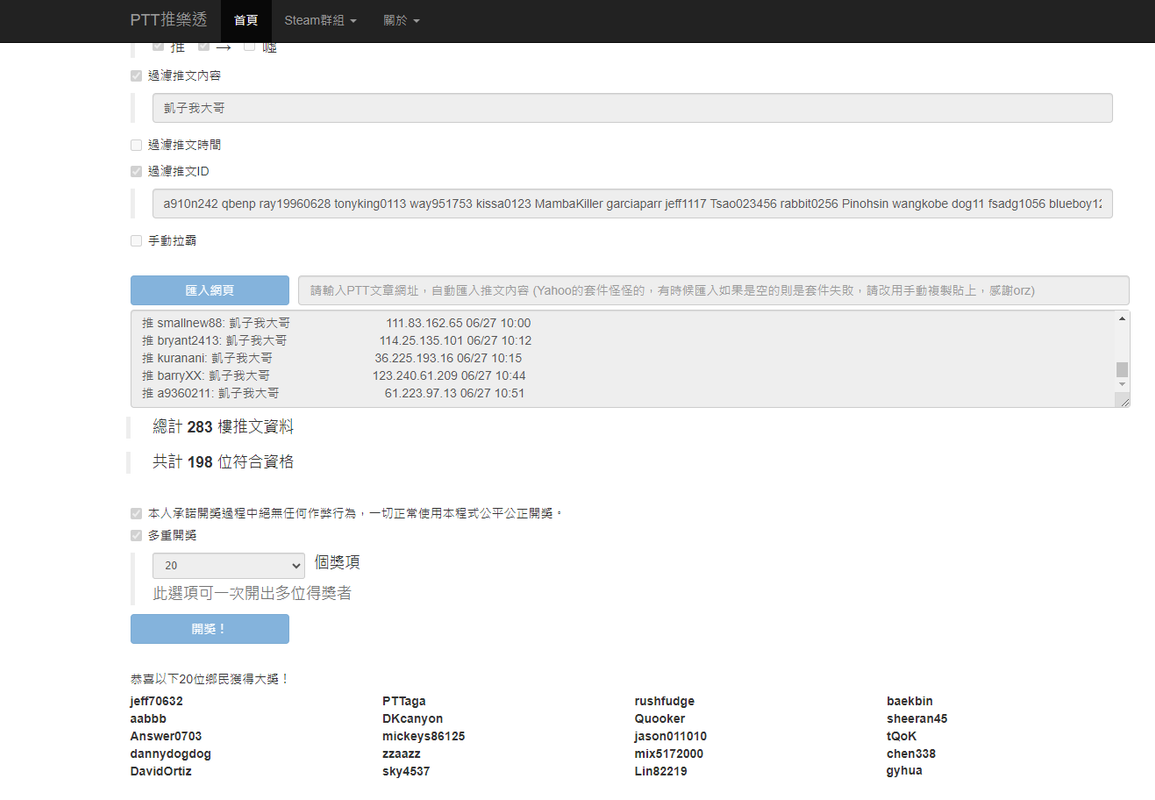1155x800 pixels.
Task: Select the a9360211 comment line
Action: [333, 393]
